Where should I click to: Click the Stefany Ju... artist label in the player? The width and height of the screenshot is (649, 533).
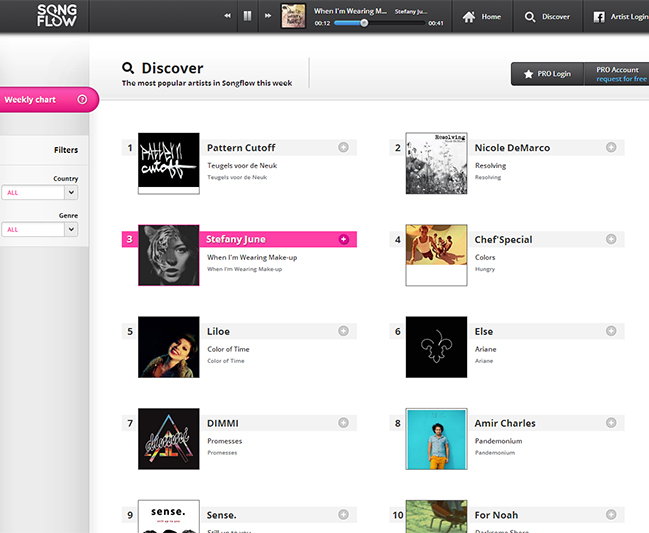coord(411,12)
